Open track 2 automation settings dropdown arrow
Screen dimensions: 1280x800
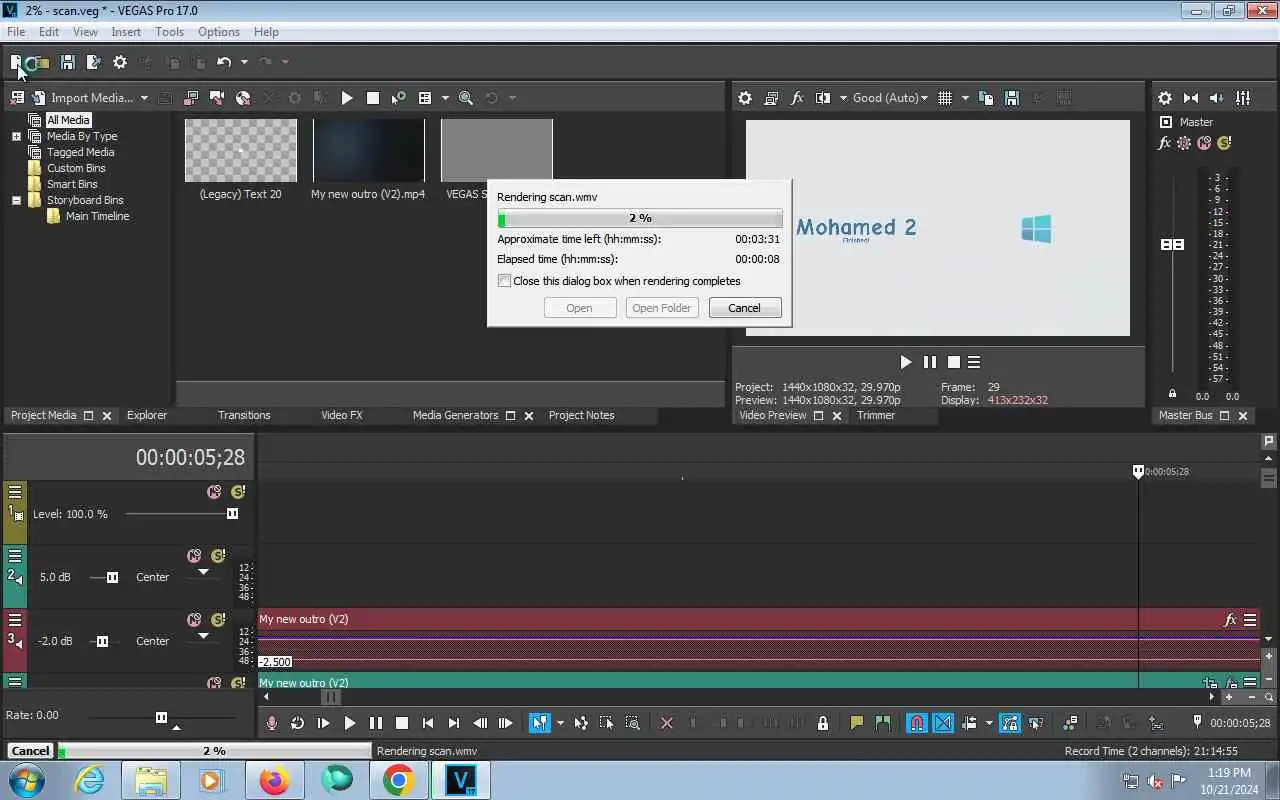pyautogui.click(x=203, y=573)
